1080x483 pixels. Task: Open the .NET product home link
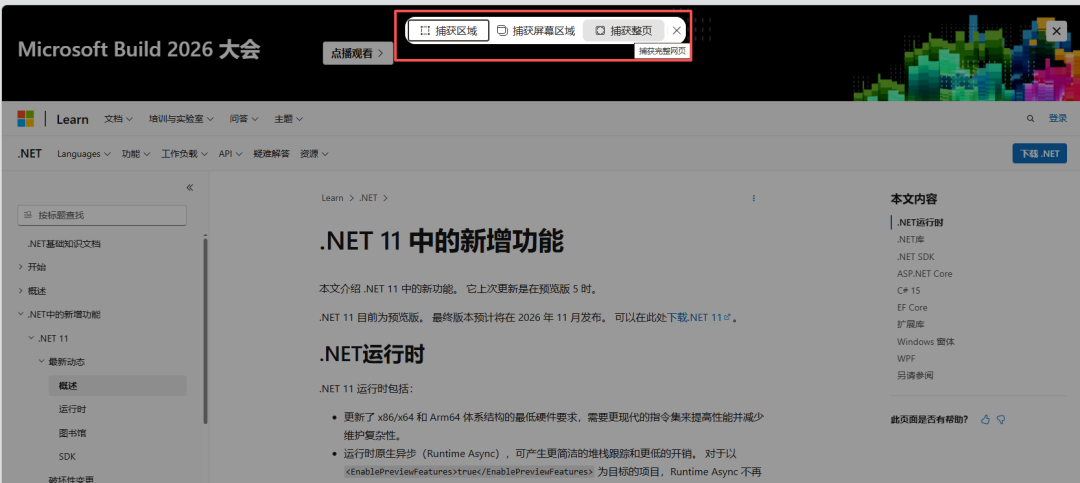click(30, 154)
